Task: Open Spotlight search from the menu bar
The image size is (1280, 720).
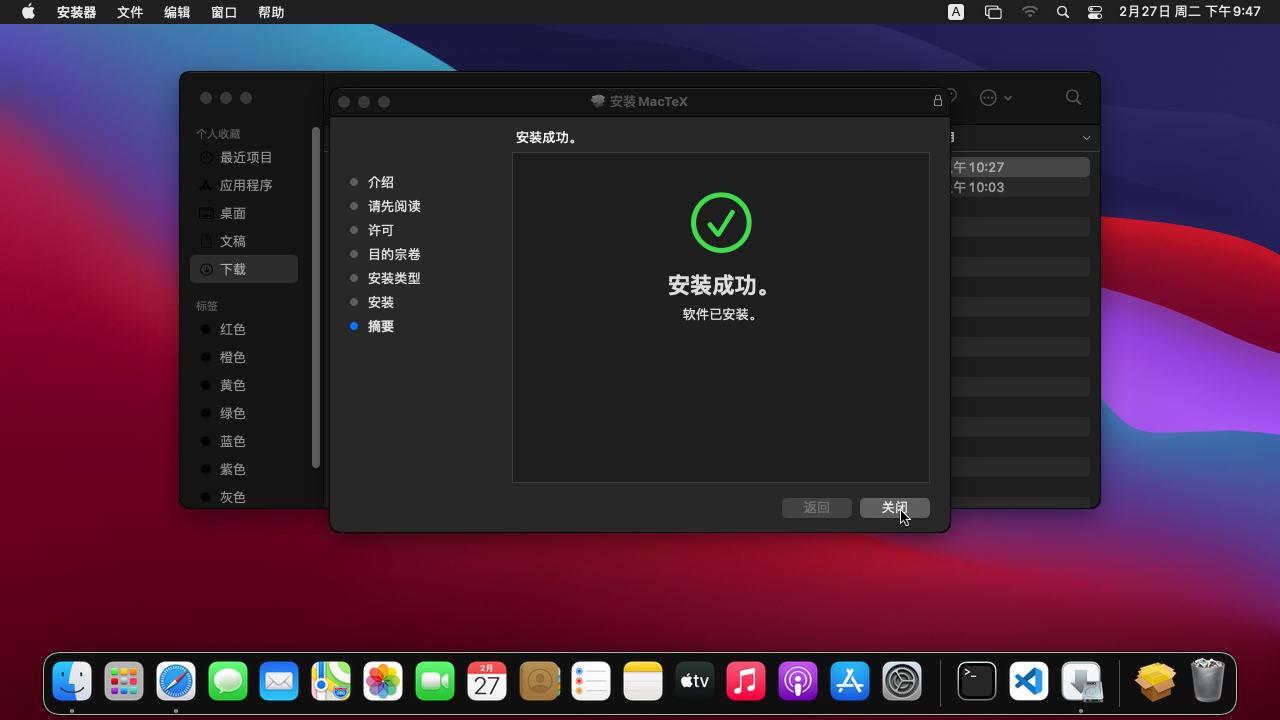Action: point(1063,12)
